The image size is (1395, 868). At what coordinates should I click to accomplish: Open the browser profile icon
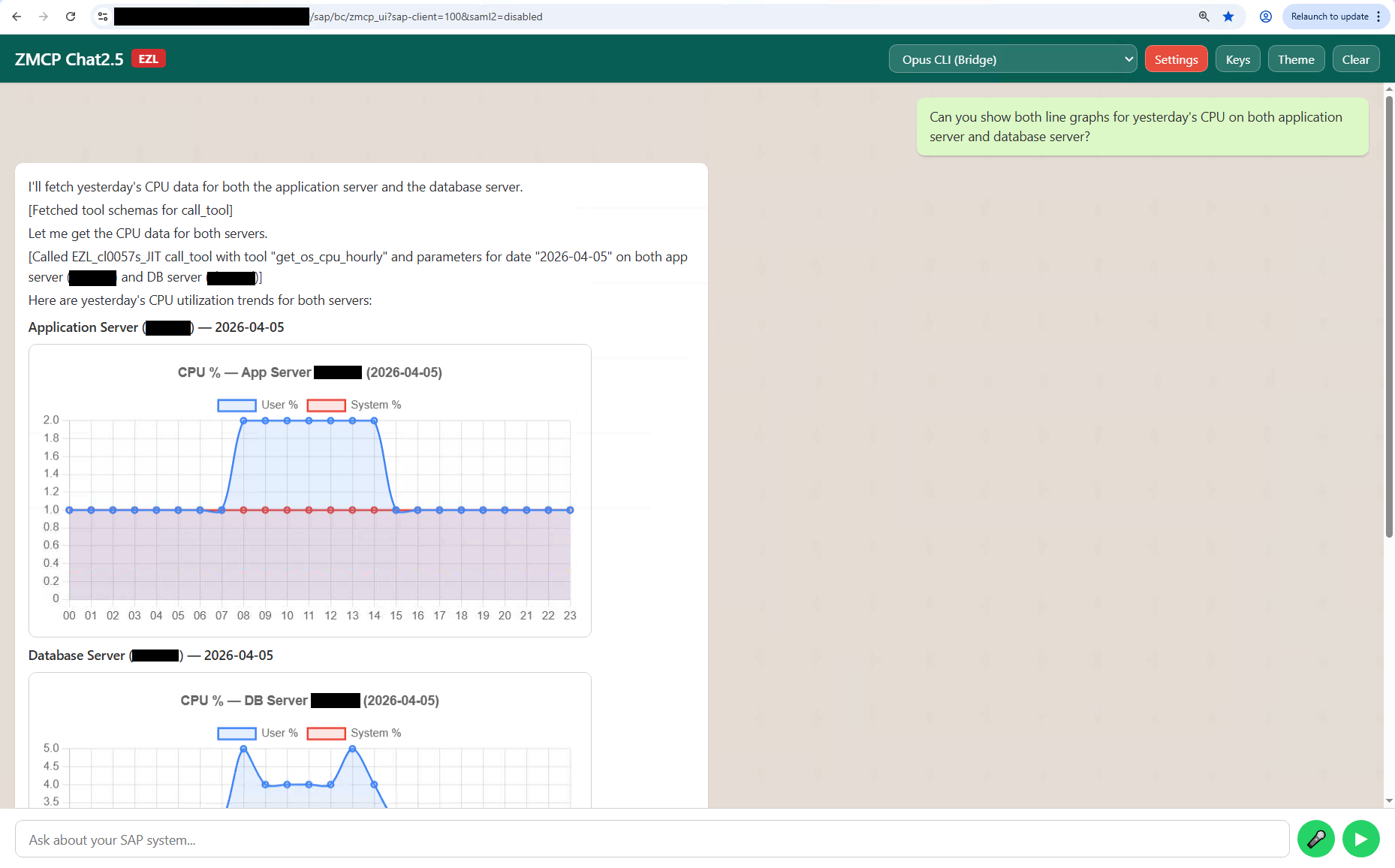click(x=1266, y=17)
